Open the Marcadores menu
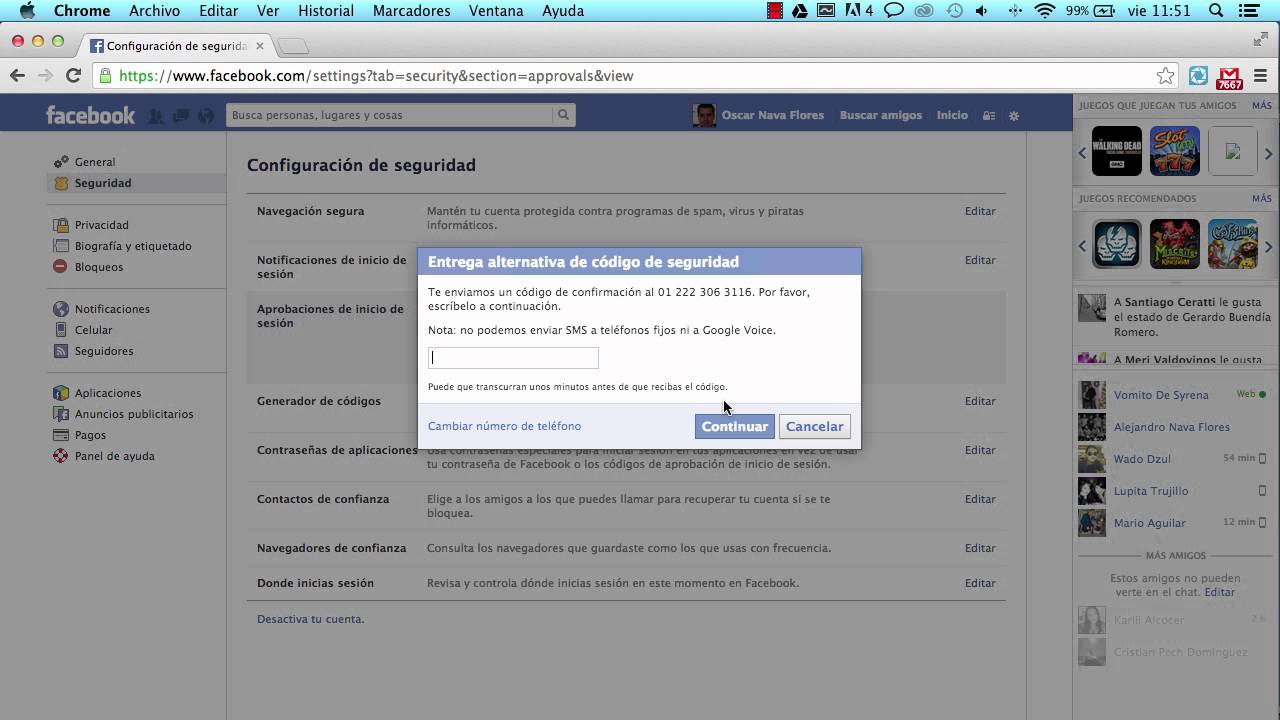This screenshot has height=720, width=1280. pyautogui.click(x=411, y=11)
